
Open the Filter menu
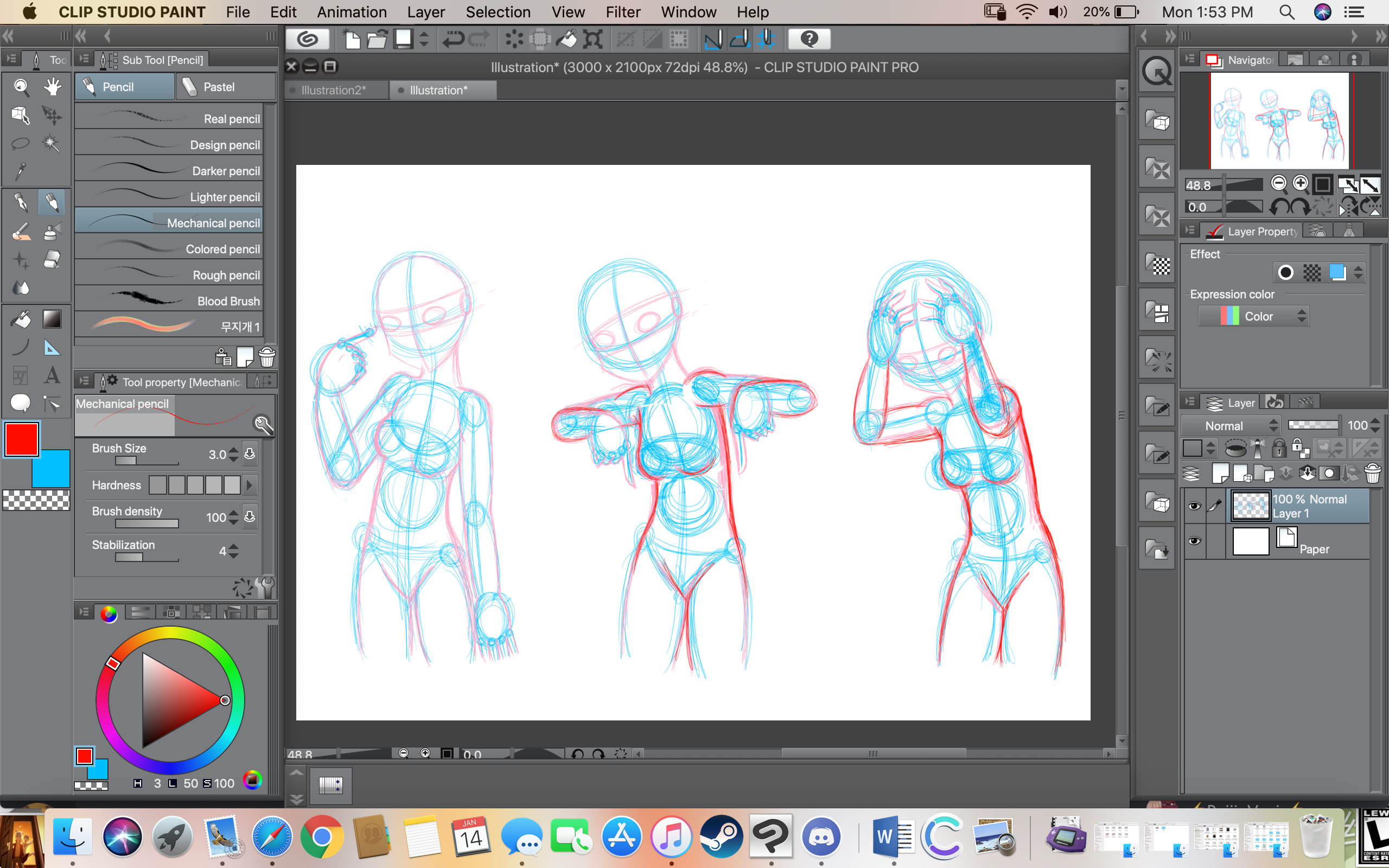(x=623, y=12)
